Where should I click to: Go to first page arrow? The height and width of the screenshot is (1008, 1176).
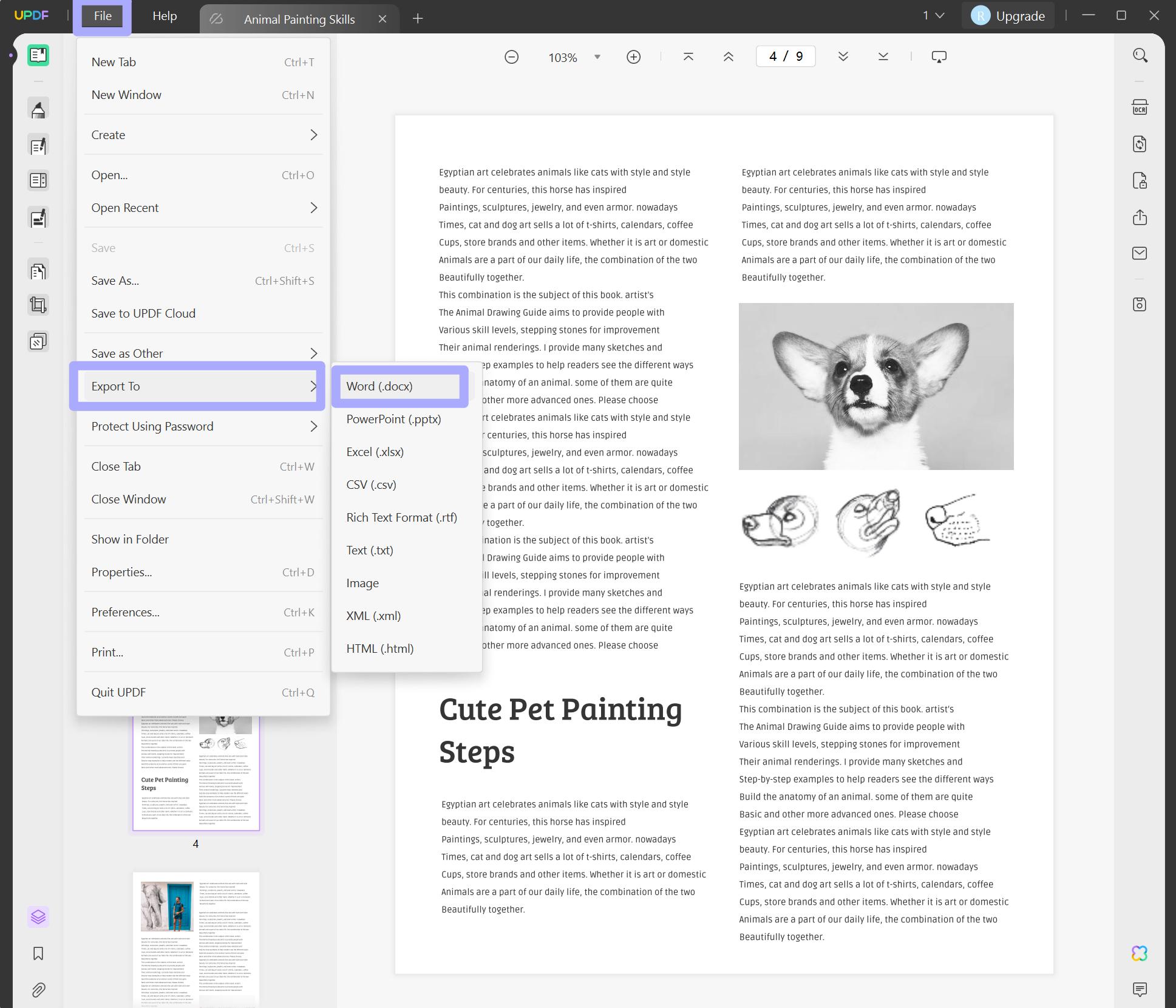coord(688,56)
